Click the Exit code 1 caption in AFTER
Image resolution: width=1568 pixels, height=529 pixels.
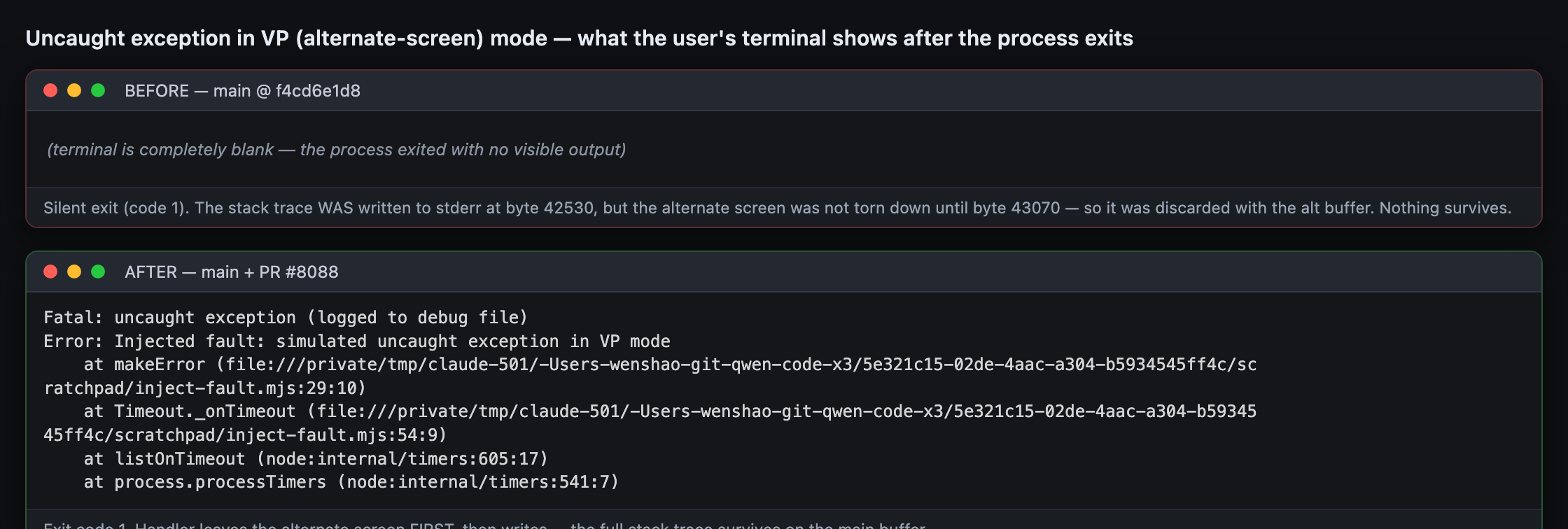pyautogui.click(x=484, y=525)
